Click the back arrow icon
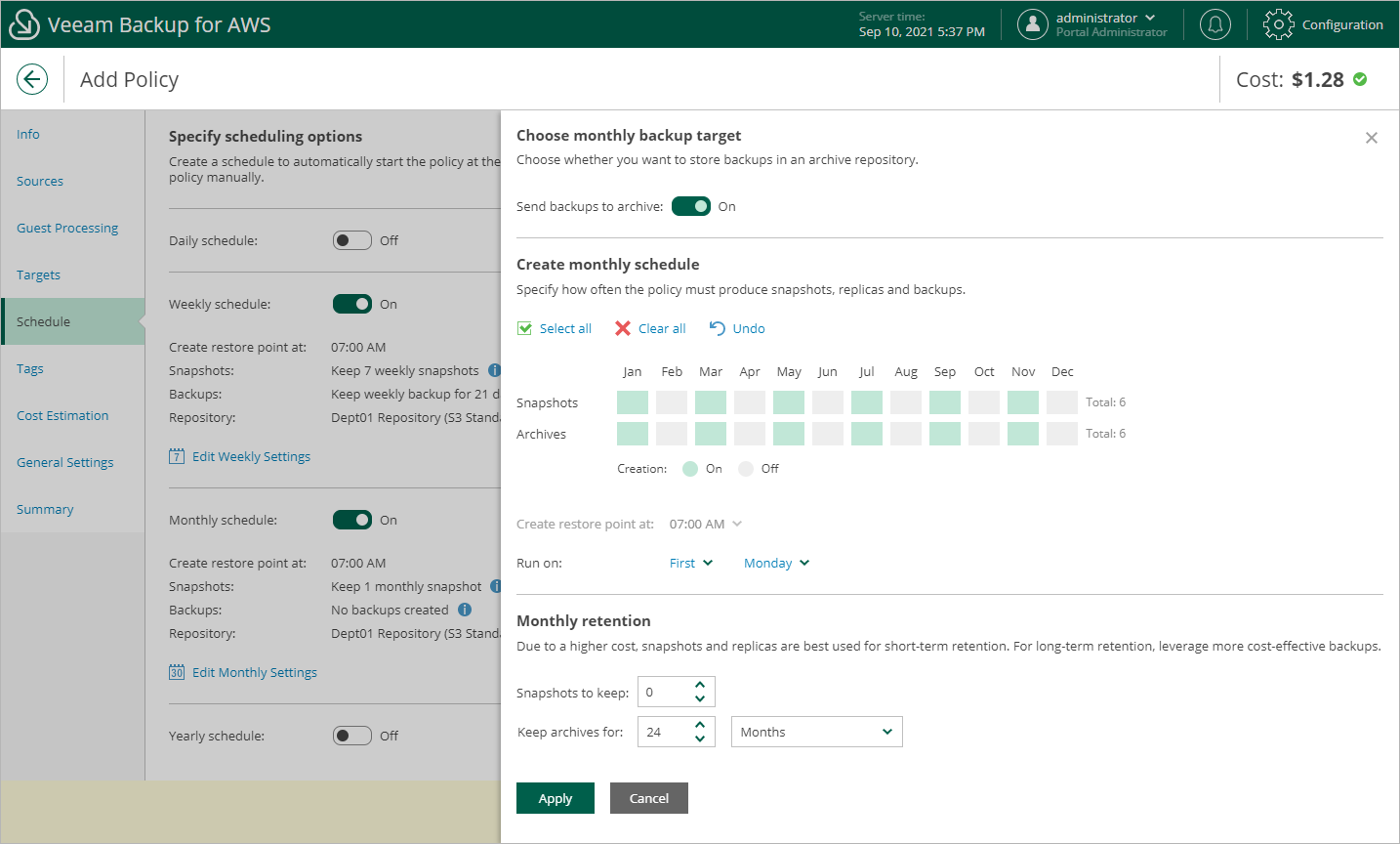This screenshot has height=844, width=1400. (32, 79)
